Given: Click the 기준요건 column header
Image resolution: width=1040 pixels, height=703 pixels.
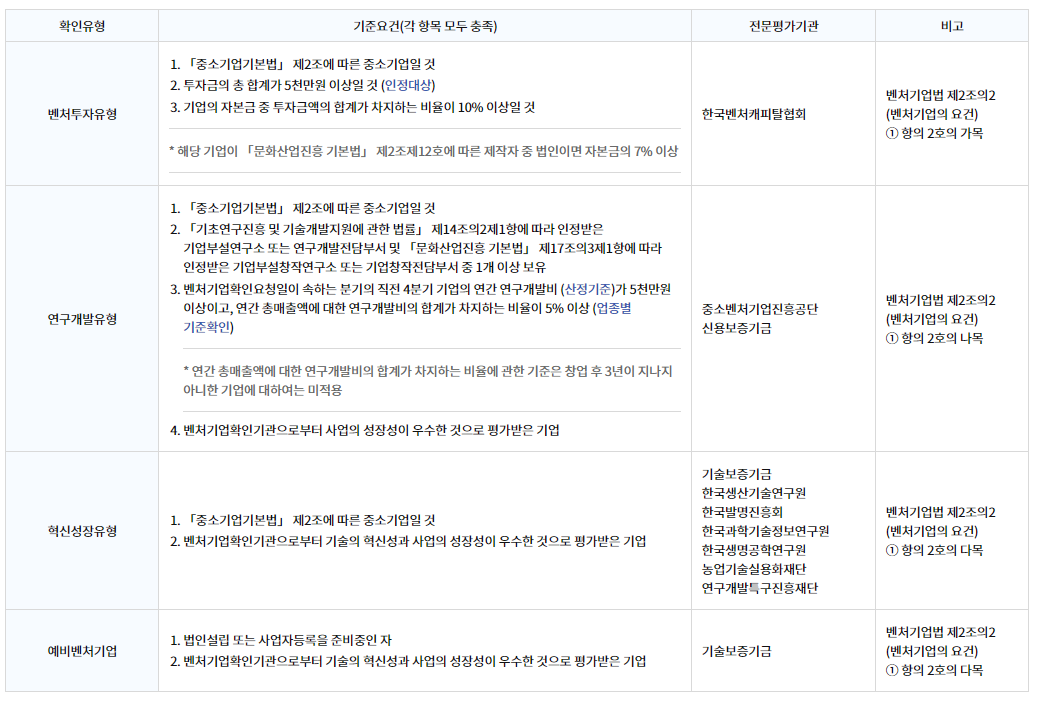Looking at the screenshot, I should [x=424, y=25].
